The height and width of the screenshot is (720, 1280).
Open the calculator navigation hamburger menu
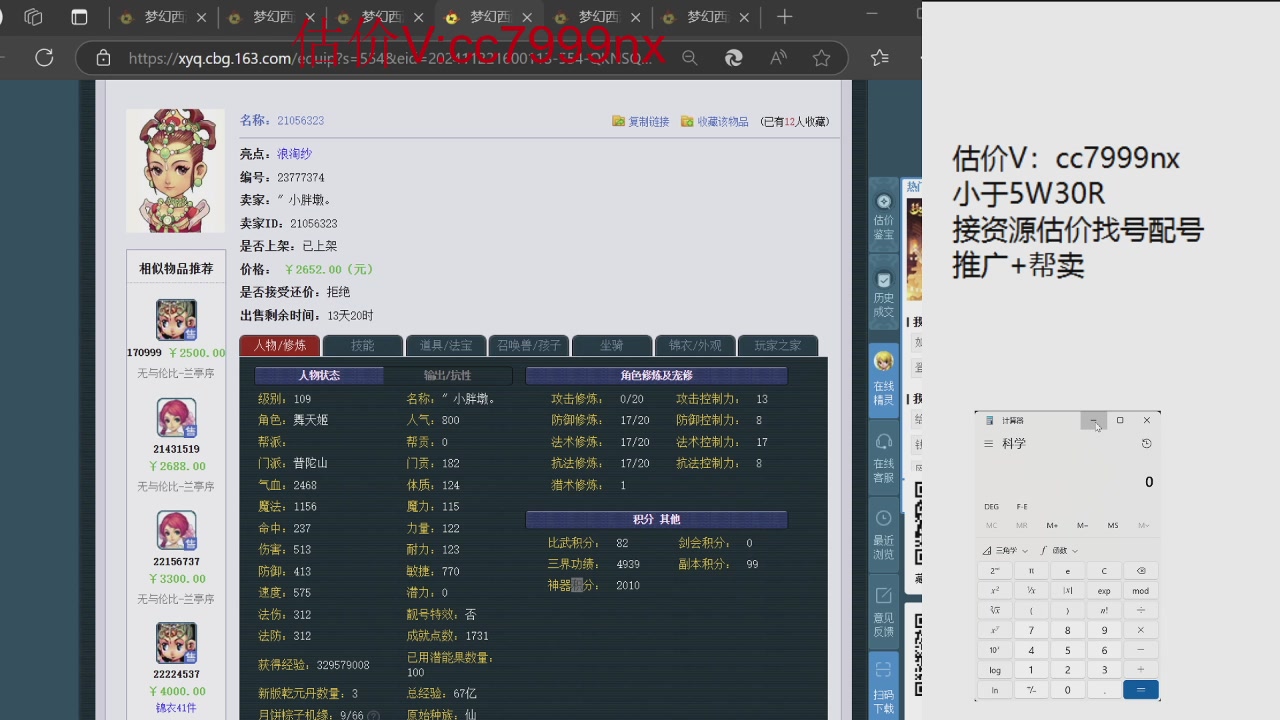coord(988,443)
